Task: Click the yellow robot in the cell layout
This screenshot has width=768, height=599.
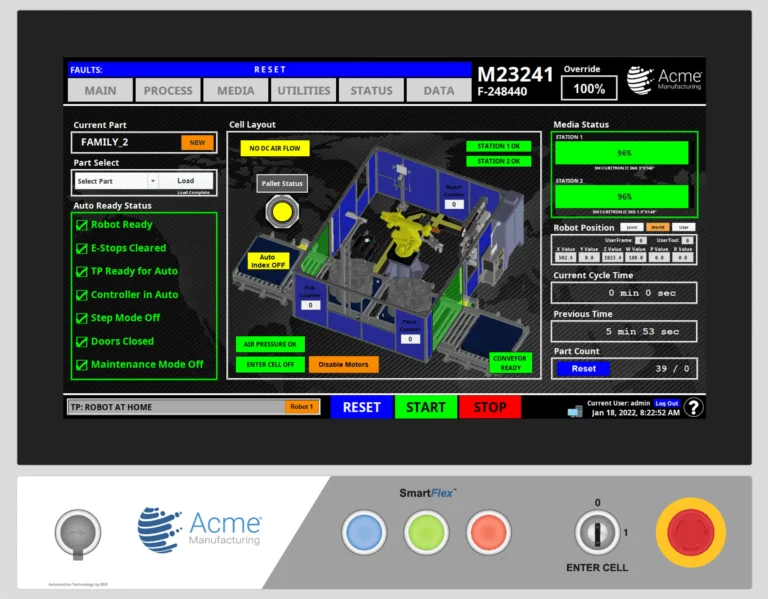Action: tap(405, 233)
